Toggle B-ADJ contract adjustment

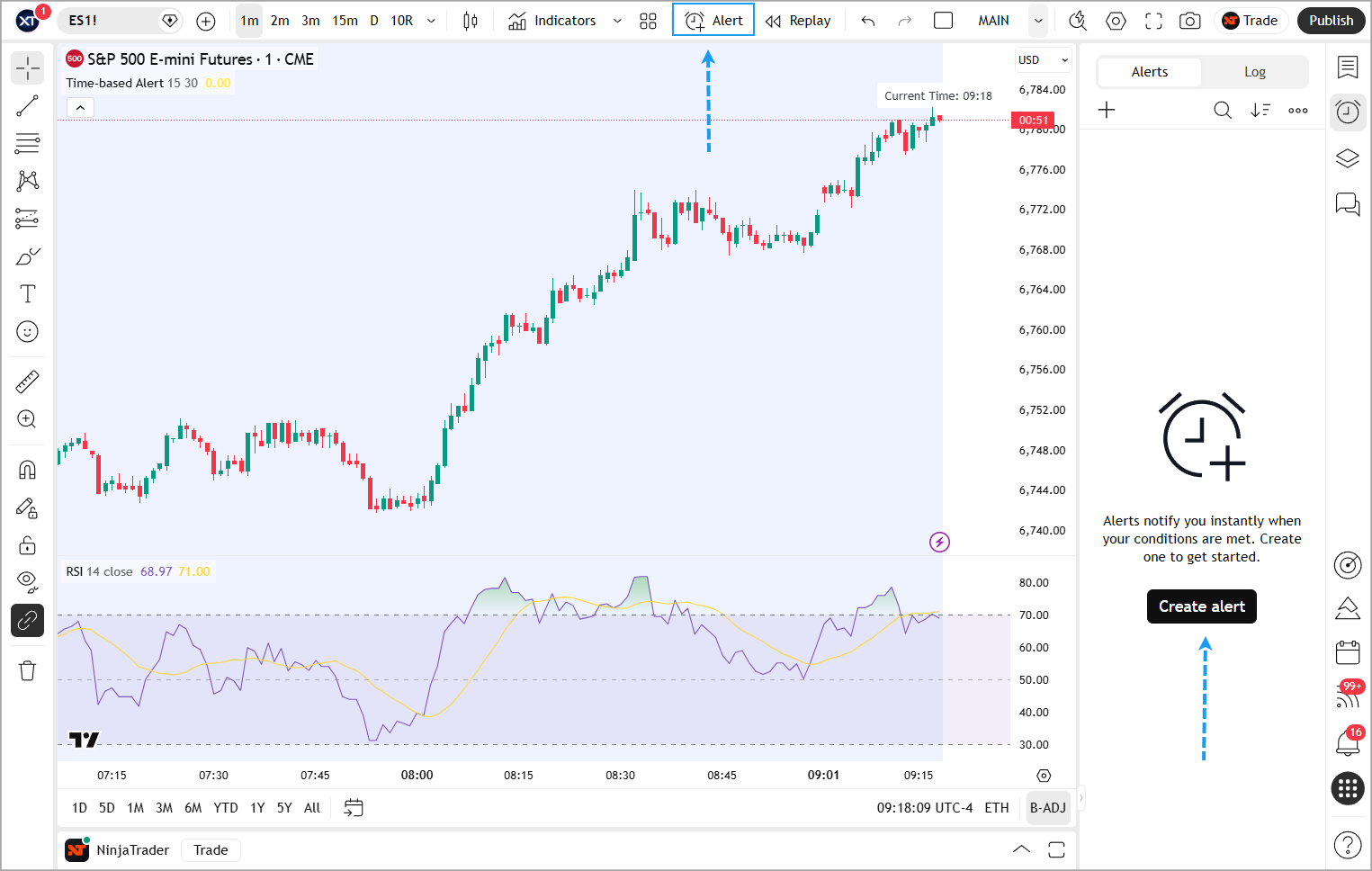tap(1047, 808)
